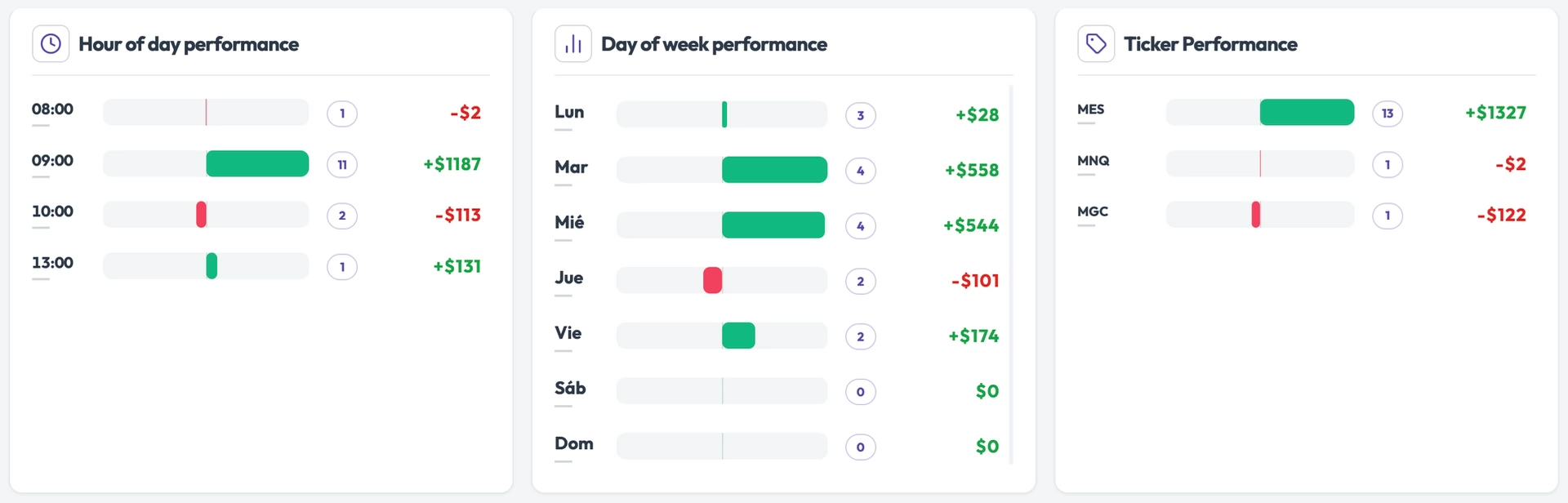Click the MNQ ticker label
The width and height of the screenshot is (1568, 503).
point(1094,161)
